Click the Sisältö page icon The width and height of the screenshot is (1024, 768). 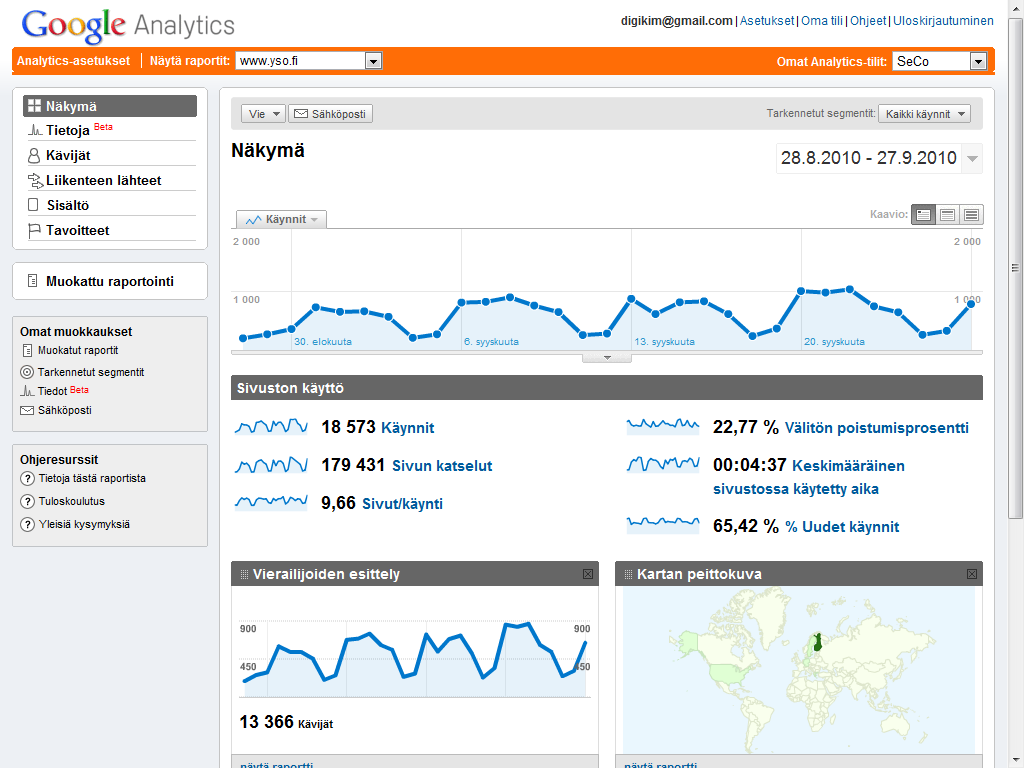click(33, 205)
